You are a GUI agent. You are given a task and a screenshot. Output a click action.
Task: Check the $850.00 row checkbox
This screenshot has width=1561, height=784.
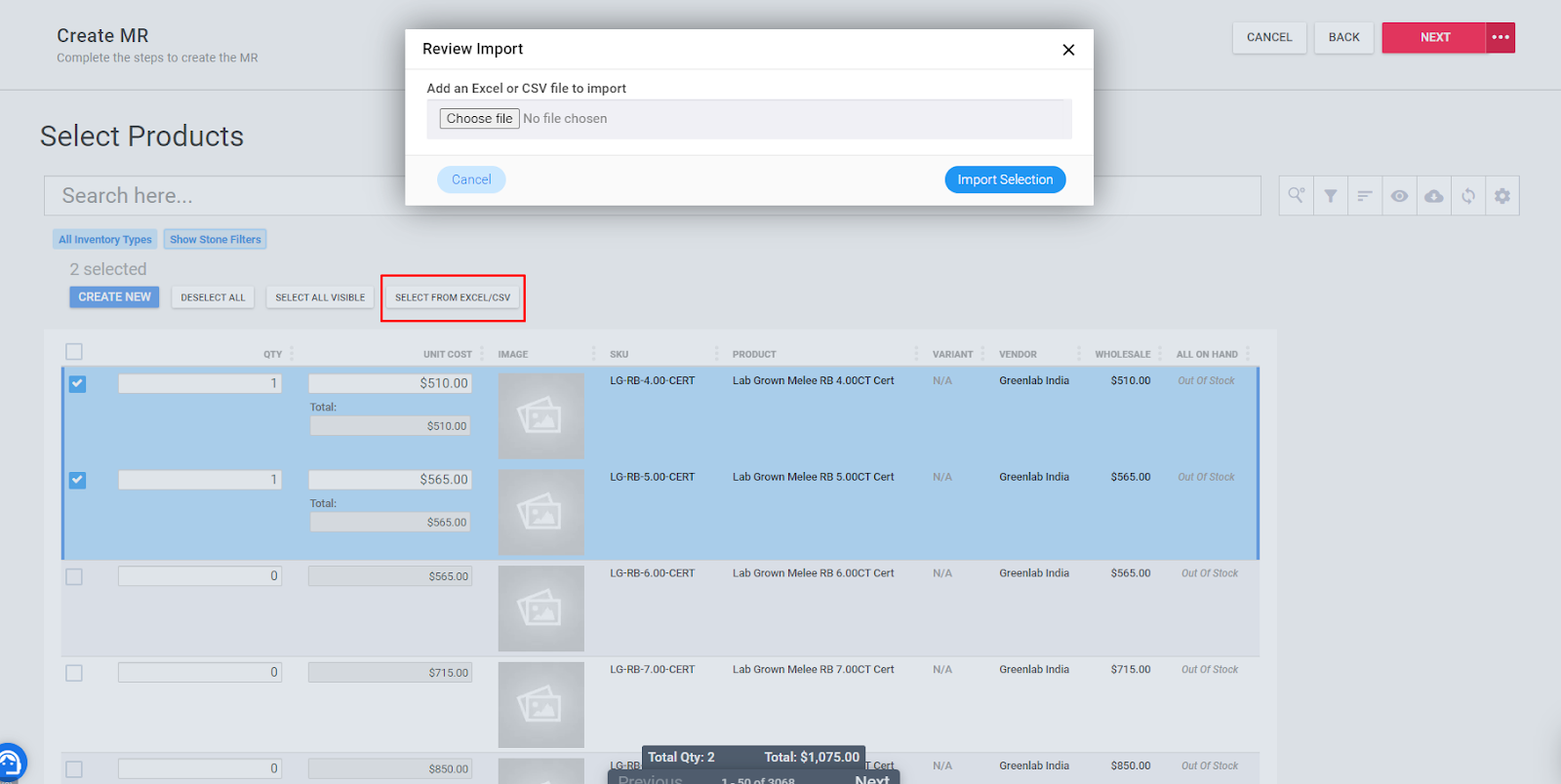(74, 769)
